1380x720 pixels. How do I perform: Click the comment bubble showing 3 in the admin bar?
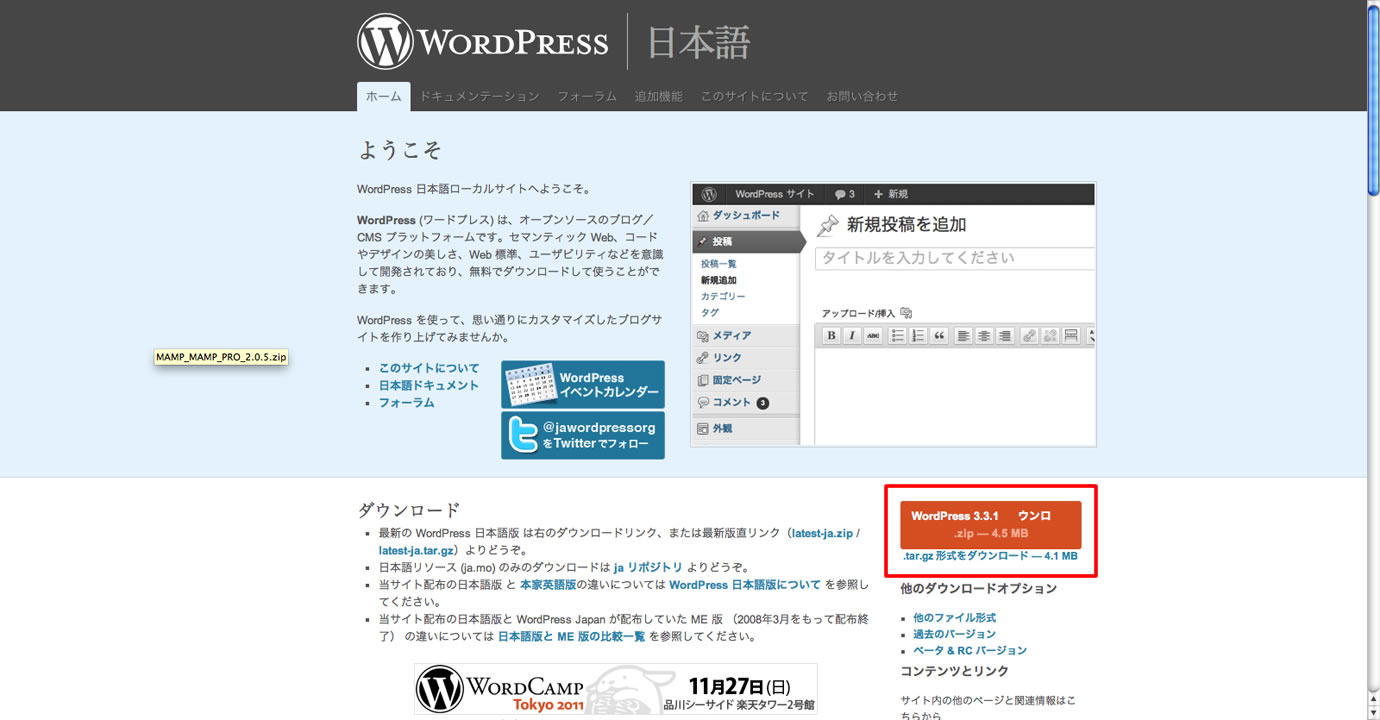(845, 194)
